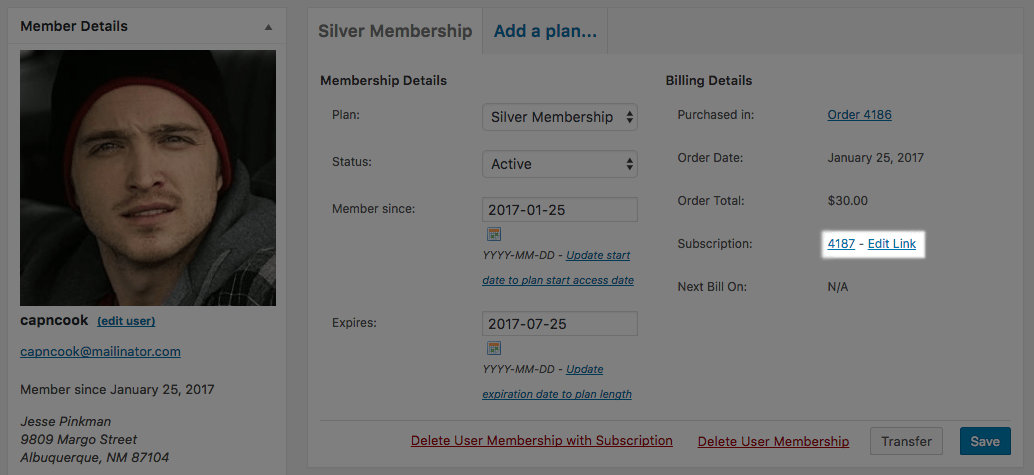Open calendar picker for Member since date
The width and height of the screenshot is (1034, 475).
pos(494,234)
